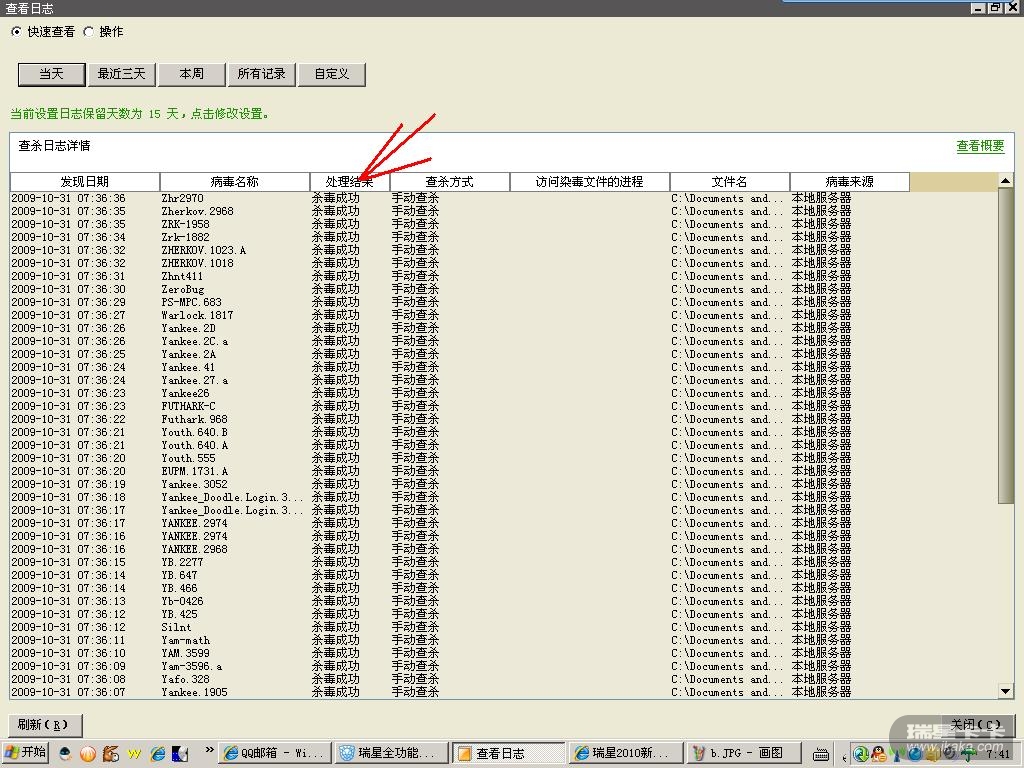
Task: Select the Silnt virus row
Action: (x=460, y=627)
